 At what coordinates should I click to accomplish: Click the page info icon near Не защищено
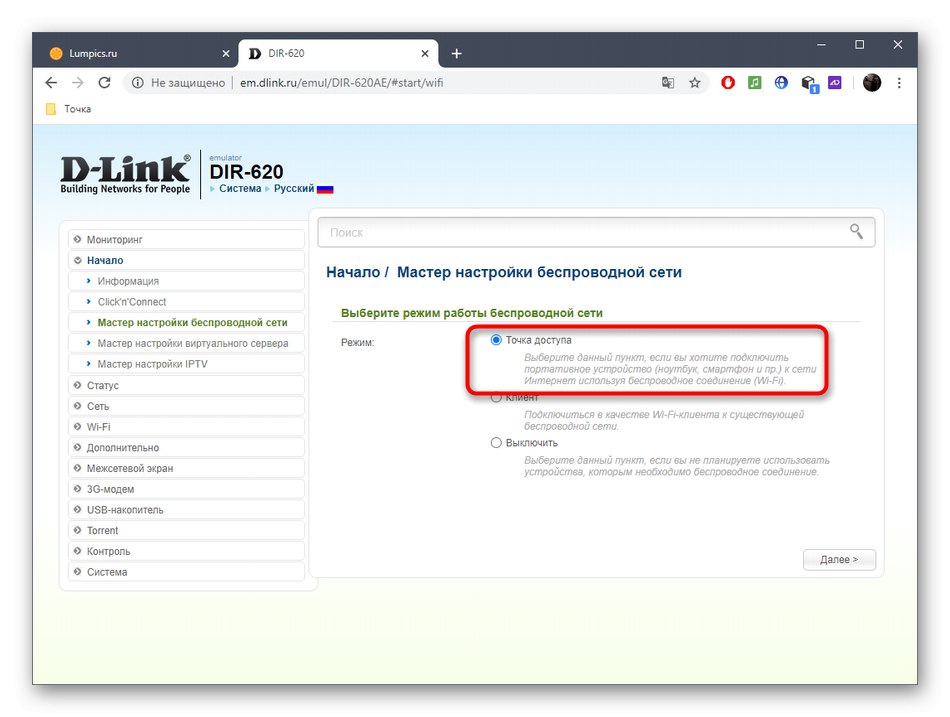point(137,83)
